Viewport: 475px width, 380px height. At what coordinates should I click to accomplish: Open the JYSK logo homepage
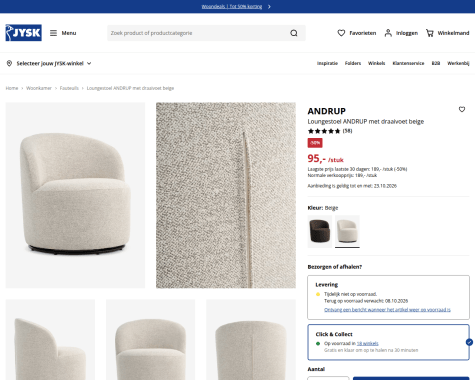pos(23,33)
